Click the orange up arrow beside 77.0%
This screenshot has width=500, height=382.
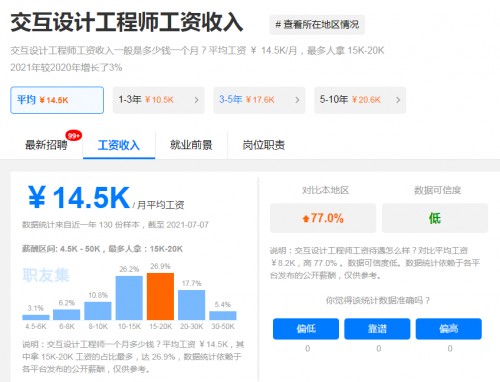[306, 219]
